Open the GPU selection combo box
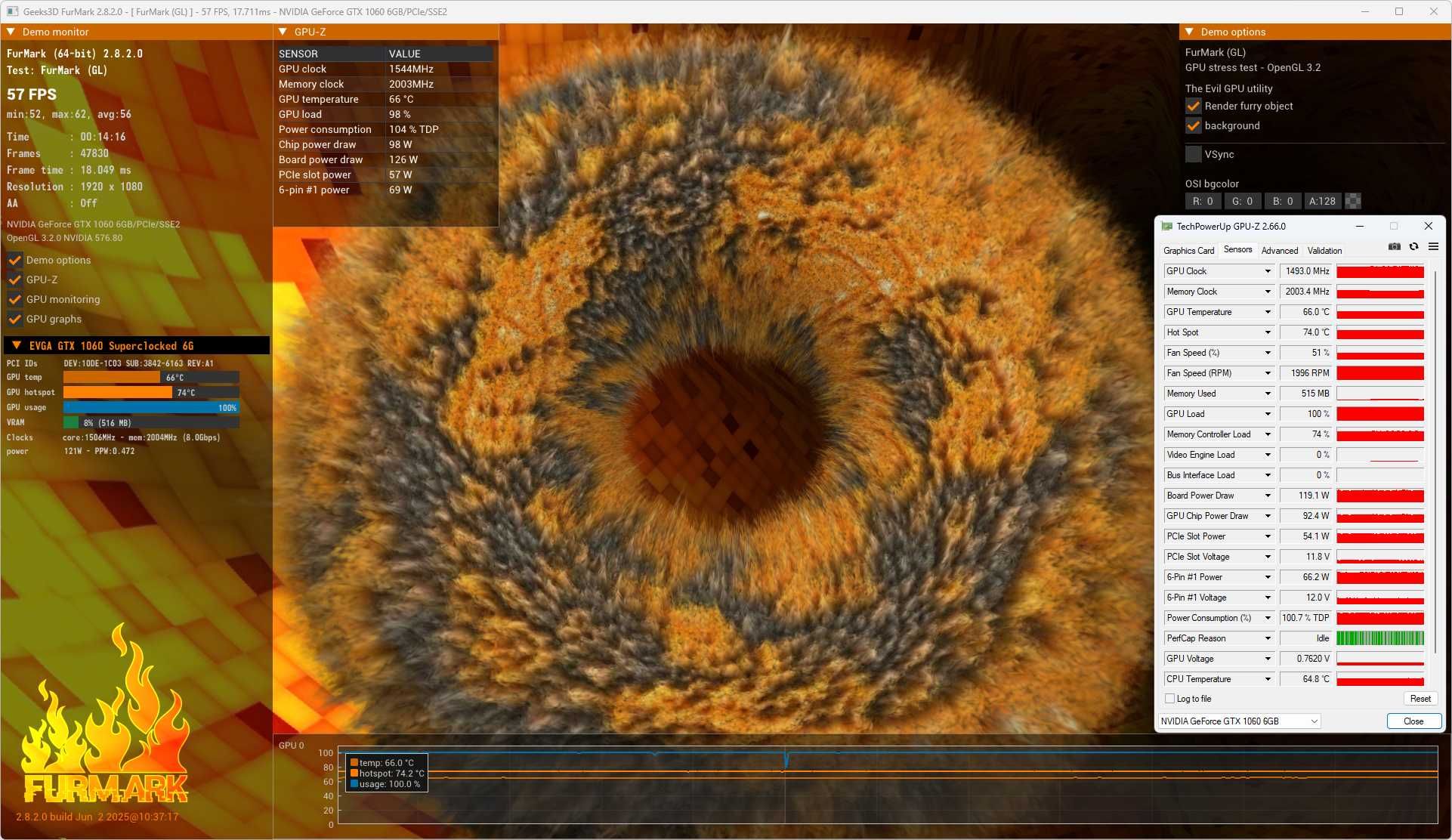The width and height of the screenshot is (1452, 840). click(x=1239, y=721)
